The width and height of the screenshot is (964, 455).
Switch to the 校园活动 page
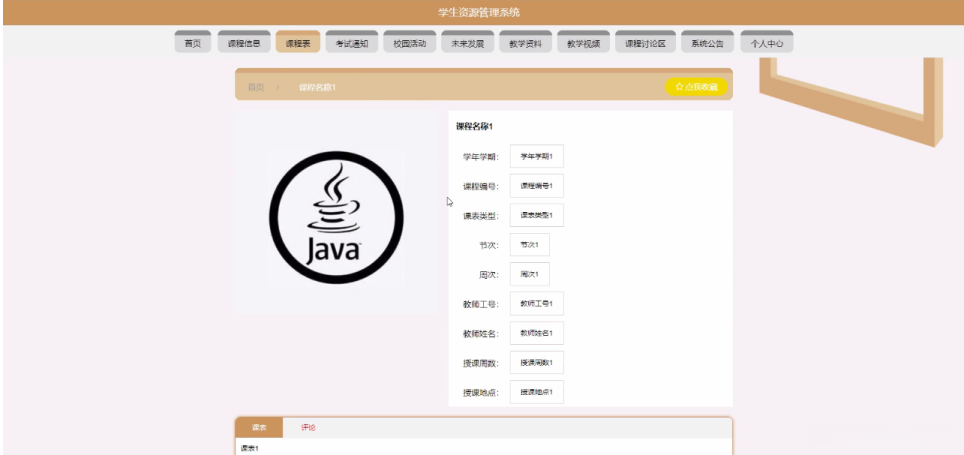tap(409, 43)
